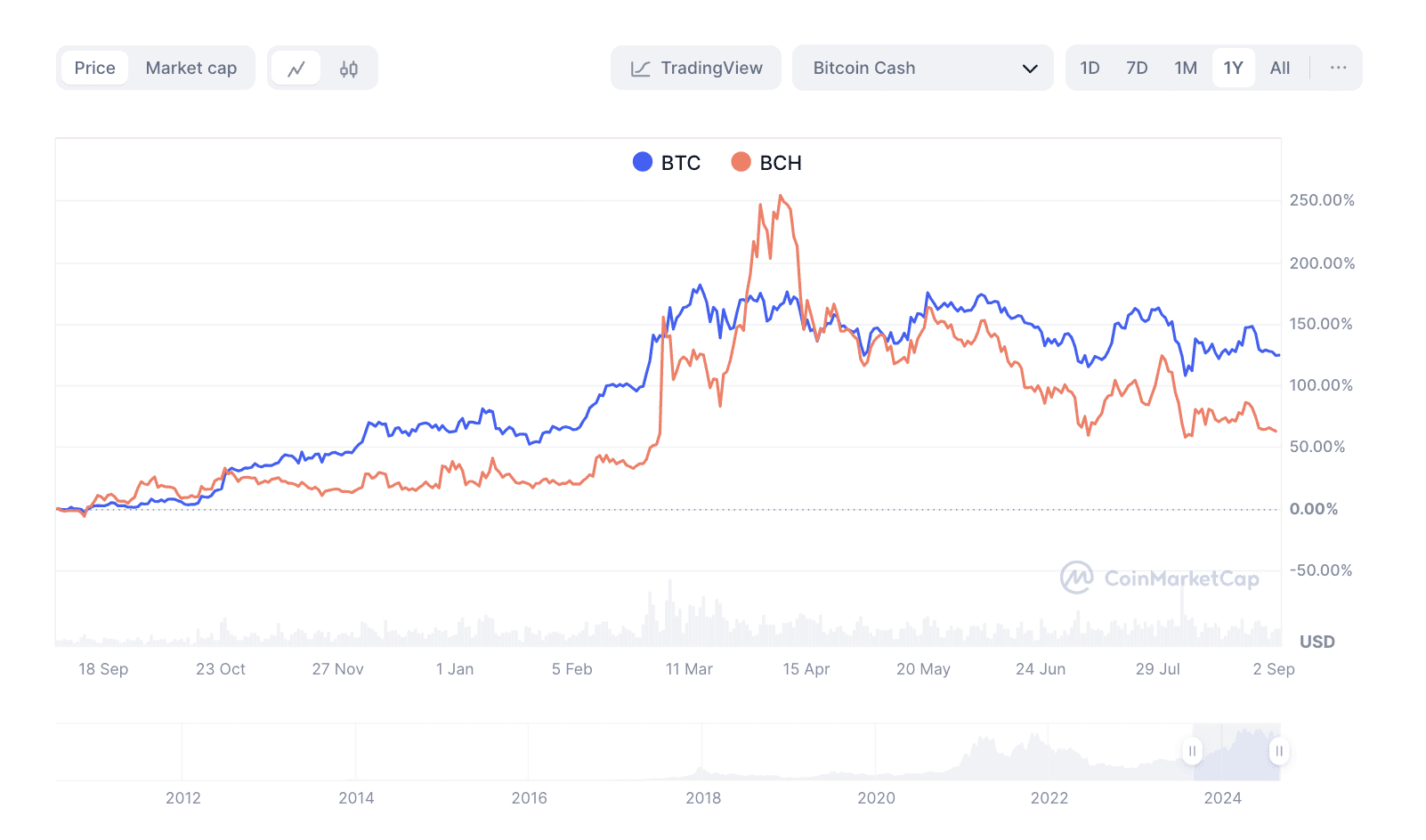1426x840 pixels.
Task: Toggle BCH series in chart legend
Action: point(766,163)
